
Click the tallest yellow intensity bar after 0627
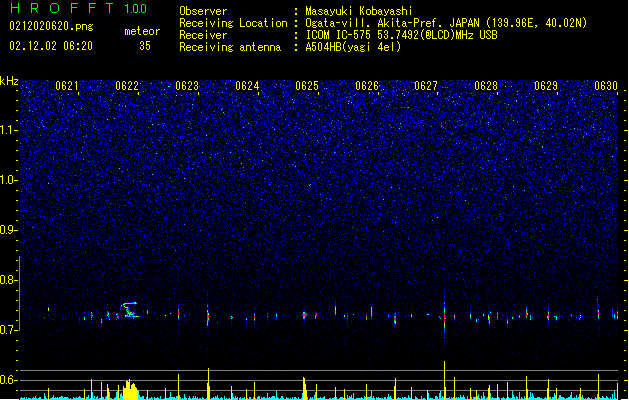pyautogui.click(x=444, y=380)
